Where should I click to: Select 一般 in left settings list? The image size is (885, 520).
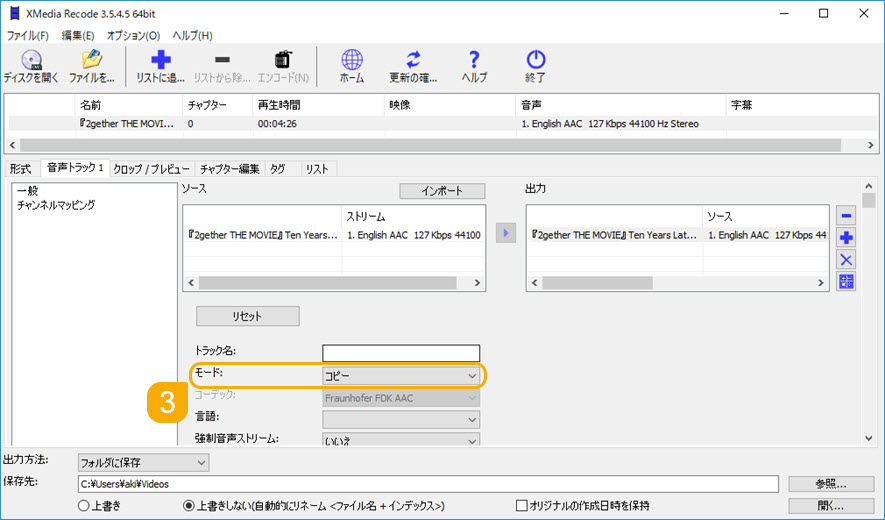tap(28, 191)
